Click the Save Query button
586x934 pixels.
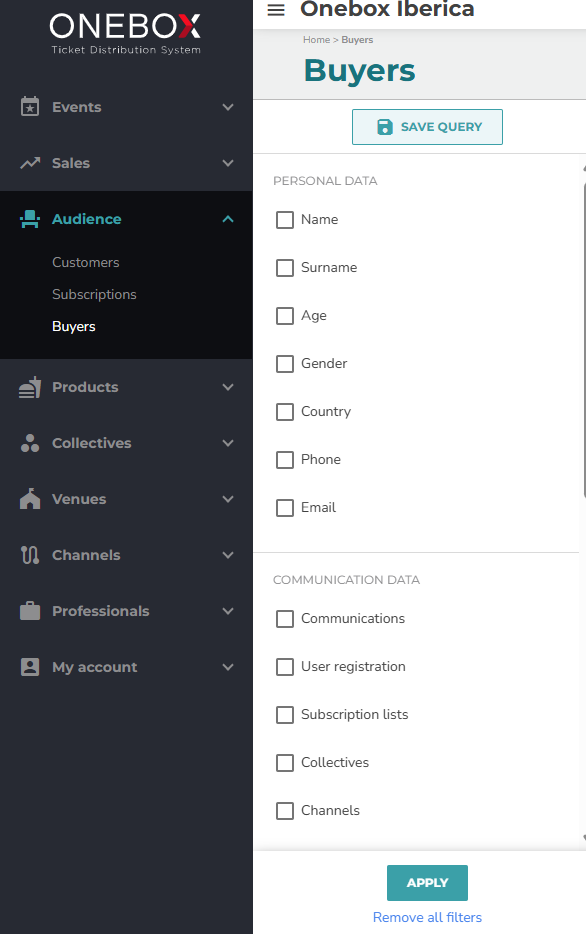coord(427,127)
